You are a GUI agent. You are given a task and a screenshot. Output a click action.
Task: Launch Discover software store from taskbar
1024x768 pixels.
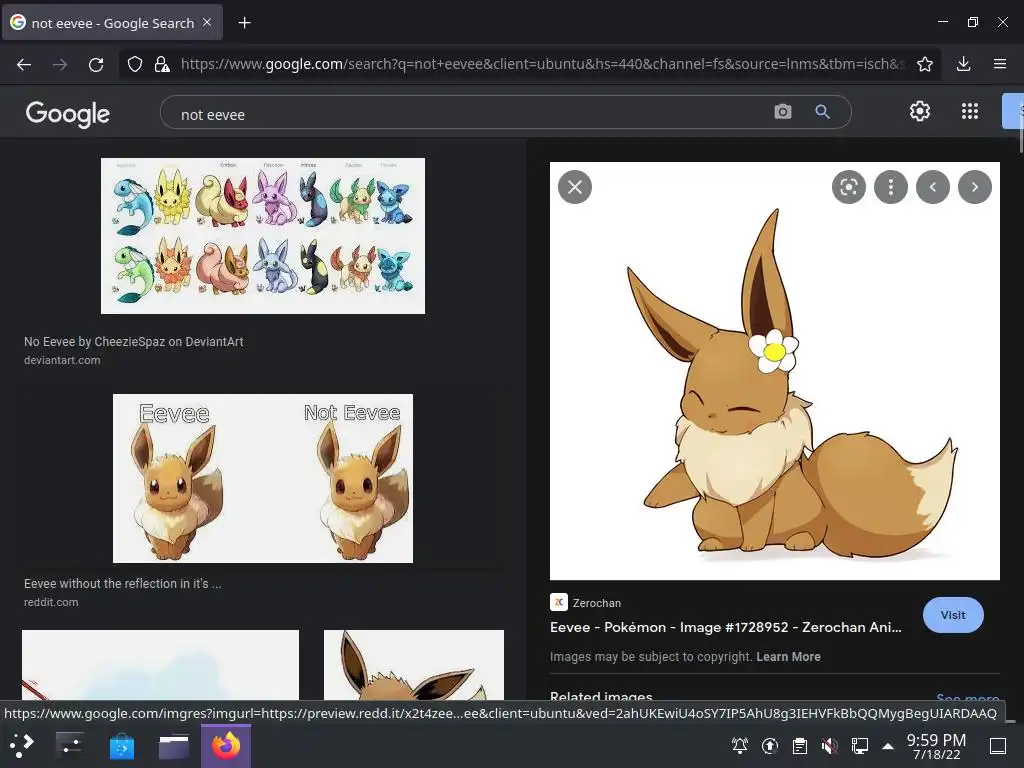coord(121,746)
